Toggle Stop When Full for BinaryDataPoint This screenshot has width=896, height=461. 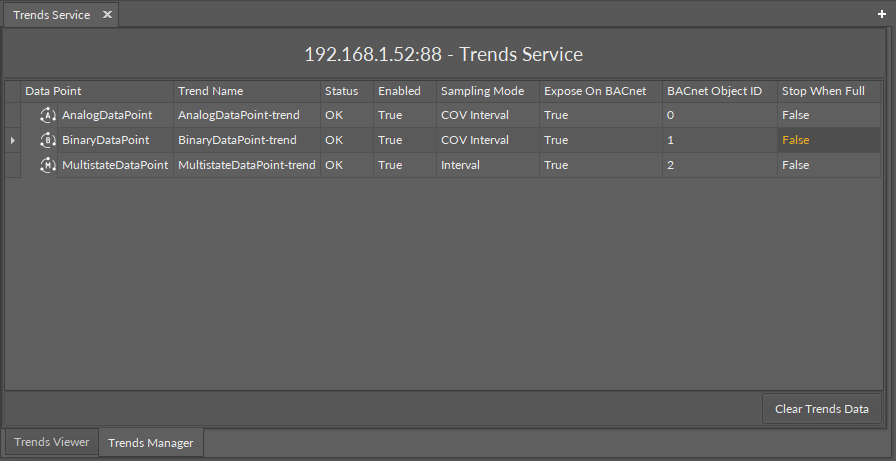(796, 140)
